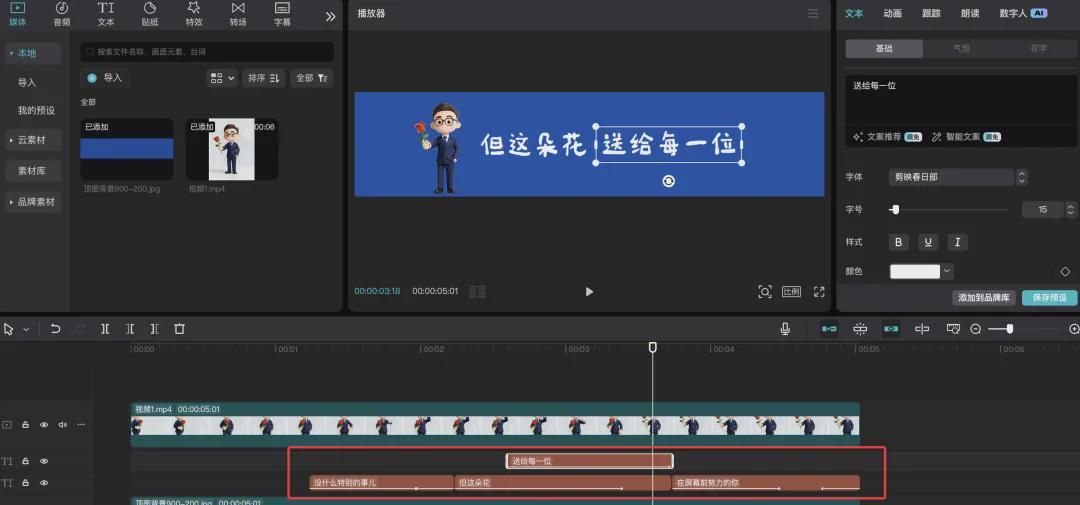Undo the last timeline edit

click(56, 329)
